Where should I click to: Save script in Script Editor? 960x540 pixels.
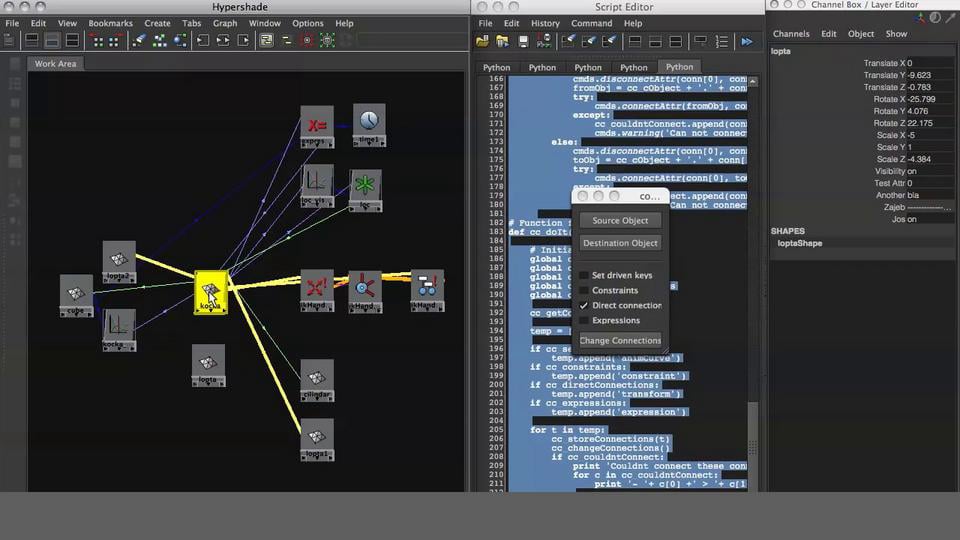[523, 42]
